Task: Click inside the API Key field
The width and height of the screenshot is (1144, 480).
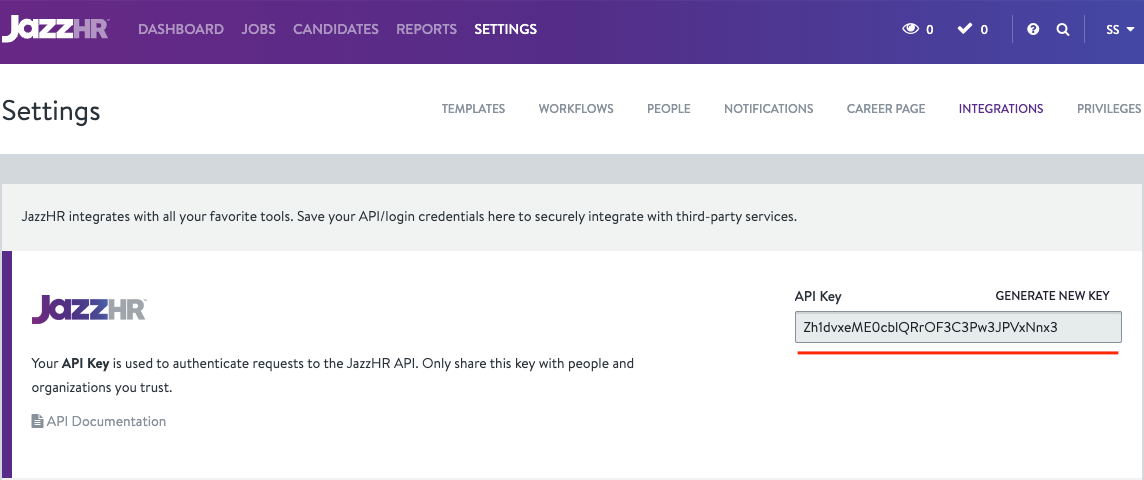Action: (958, 328)
